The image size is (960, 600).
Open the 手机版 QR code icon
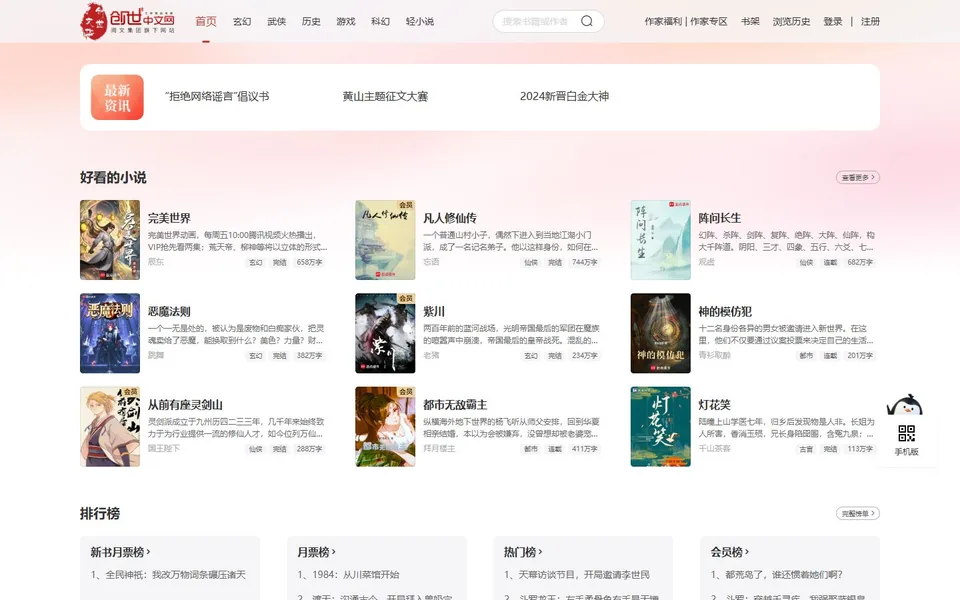coord(906,433)
